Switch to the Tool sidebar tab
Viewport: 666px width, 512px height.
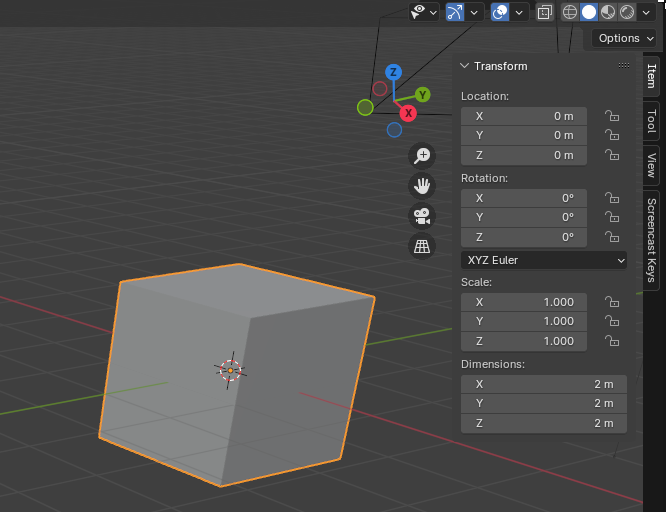point(652,122)
